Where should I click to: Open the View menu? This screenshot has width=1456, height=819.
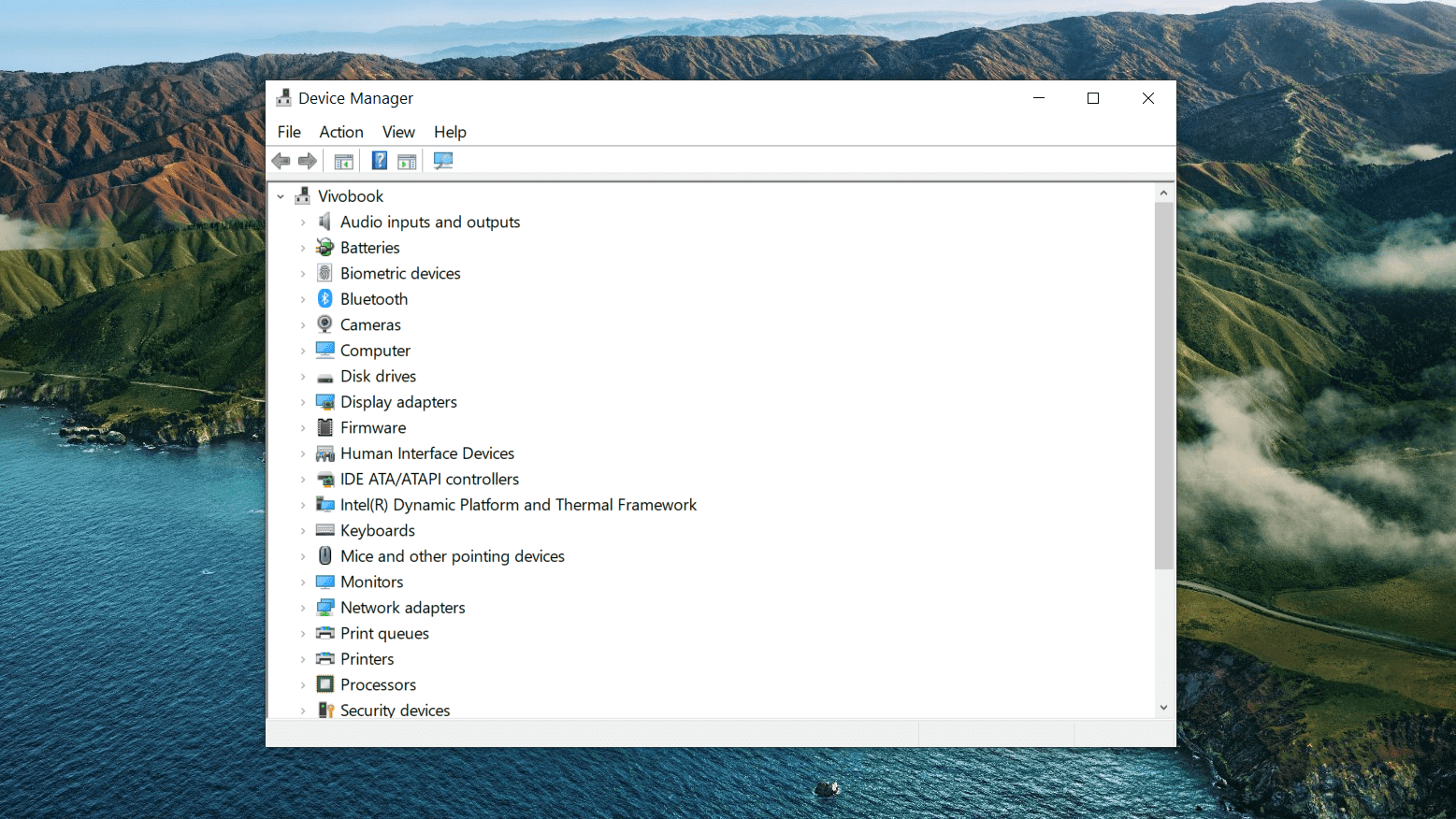point(398,132)
